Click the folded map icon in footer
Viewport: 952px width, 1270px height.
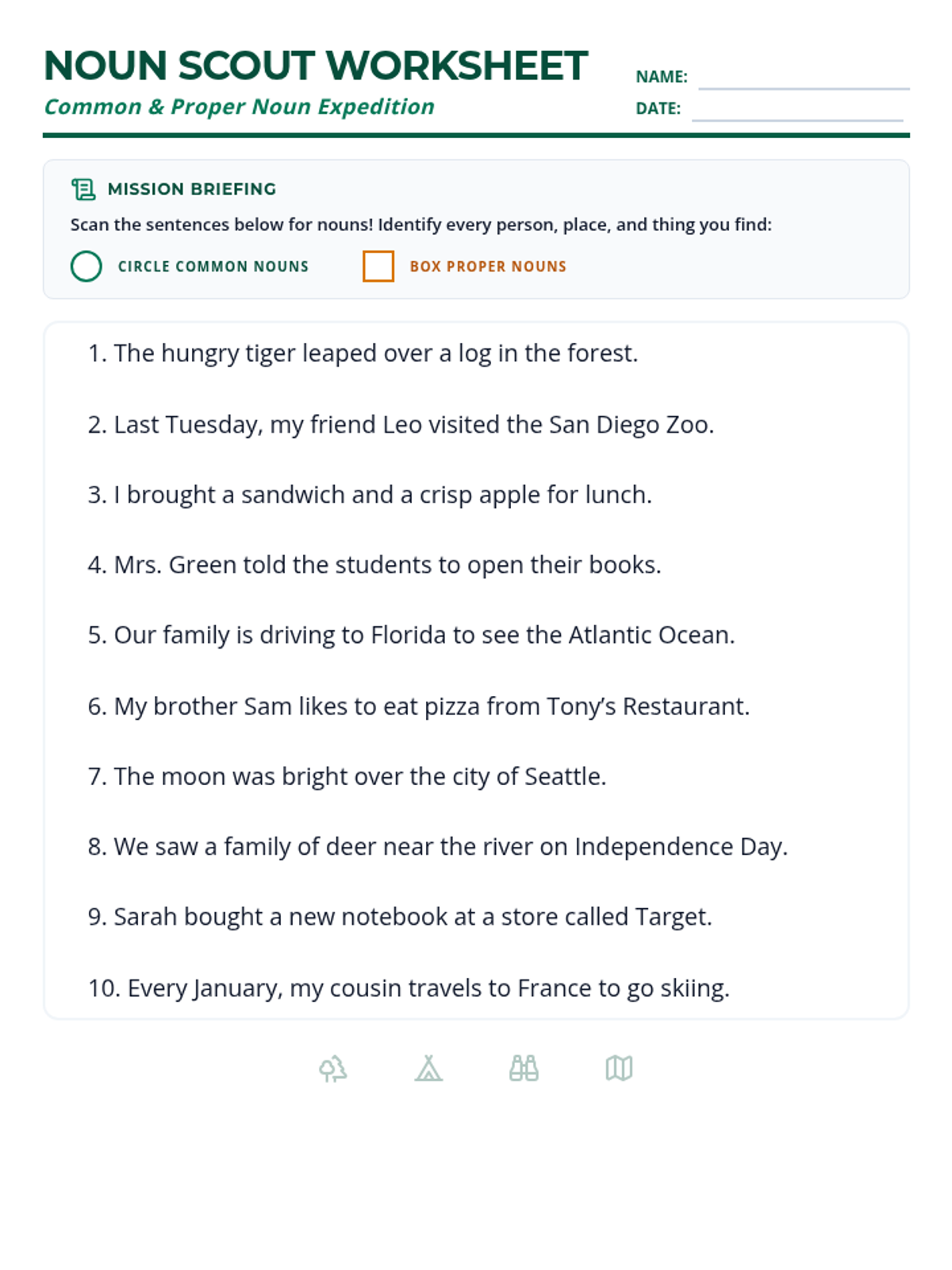click(619, 1068)
